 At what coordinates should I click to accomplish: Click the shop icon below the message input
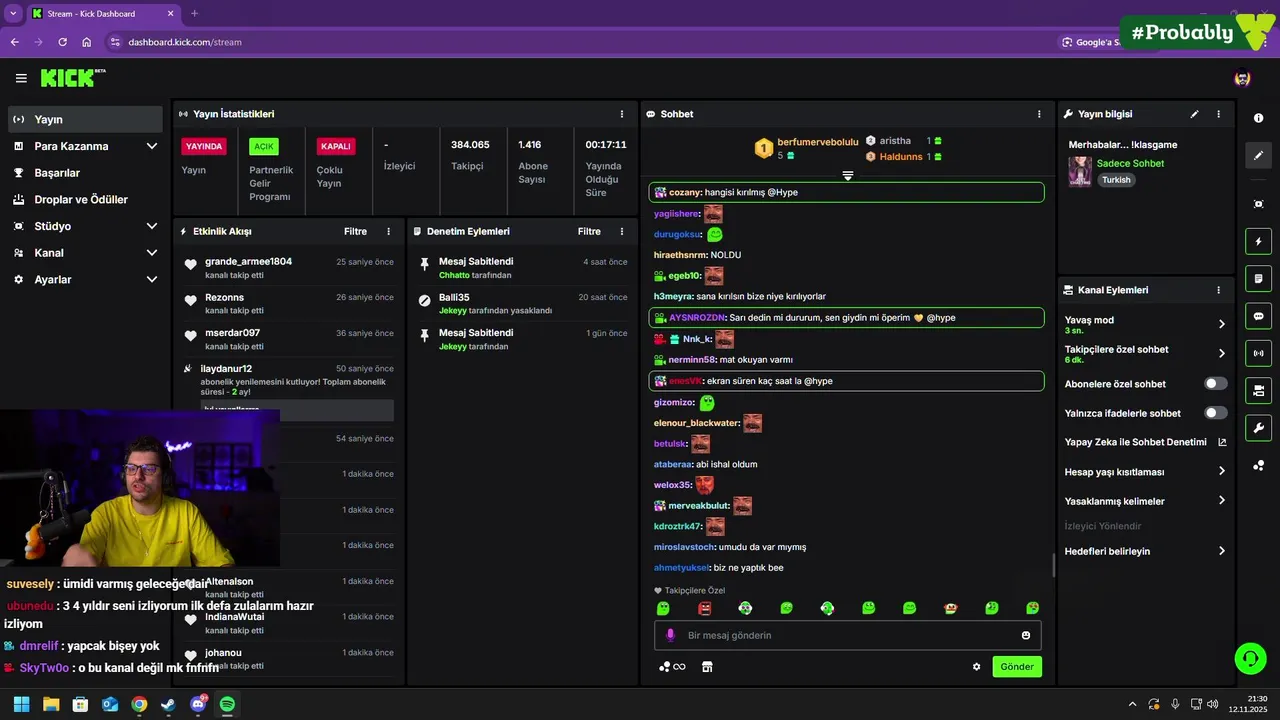[707, 667]
